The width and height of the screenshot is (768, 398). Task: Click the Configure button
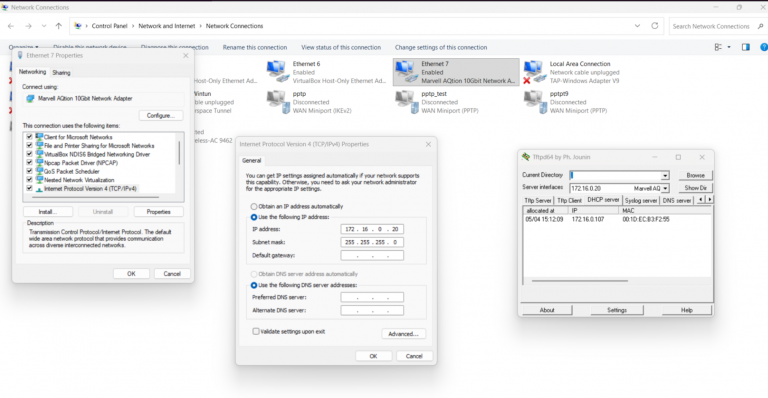[161, 116]
